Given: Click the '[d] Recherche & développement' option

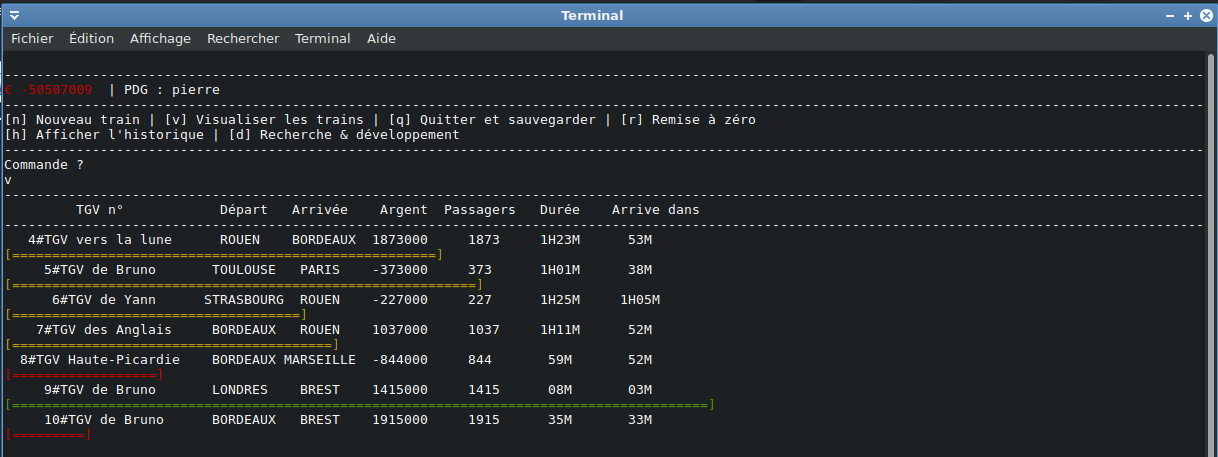Looking at the screenshot, I should pyautogui.click(x=344, y=135).
